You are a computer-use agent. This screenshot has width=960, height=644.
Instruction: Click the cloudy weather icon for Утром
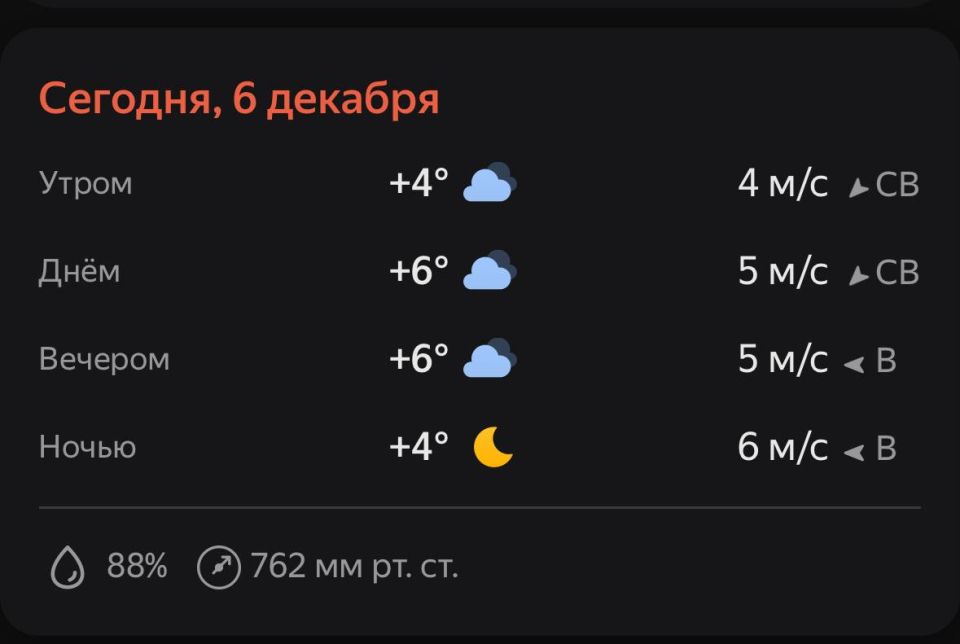tap(489, 183)
